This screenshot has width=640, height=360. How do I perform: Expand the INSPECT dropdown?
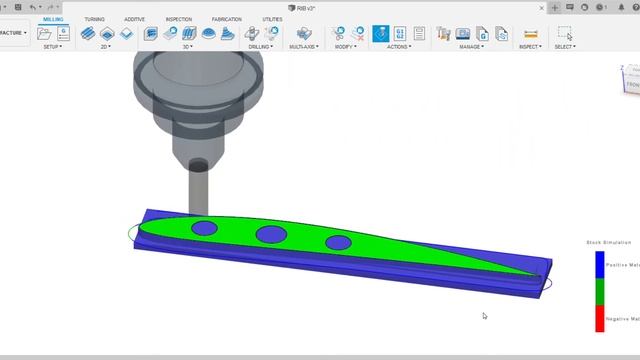531,47
